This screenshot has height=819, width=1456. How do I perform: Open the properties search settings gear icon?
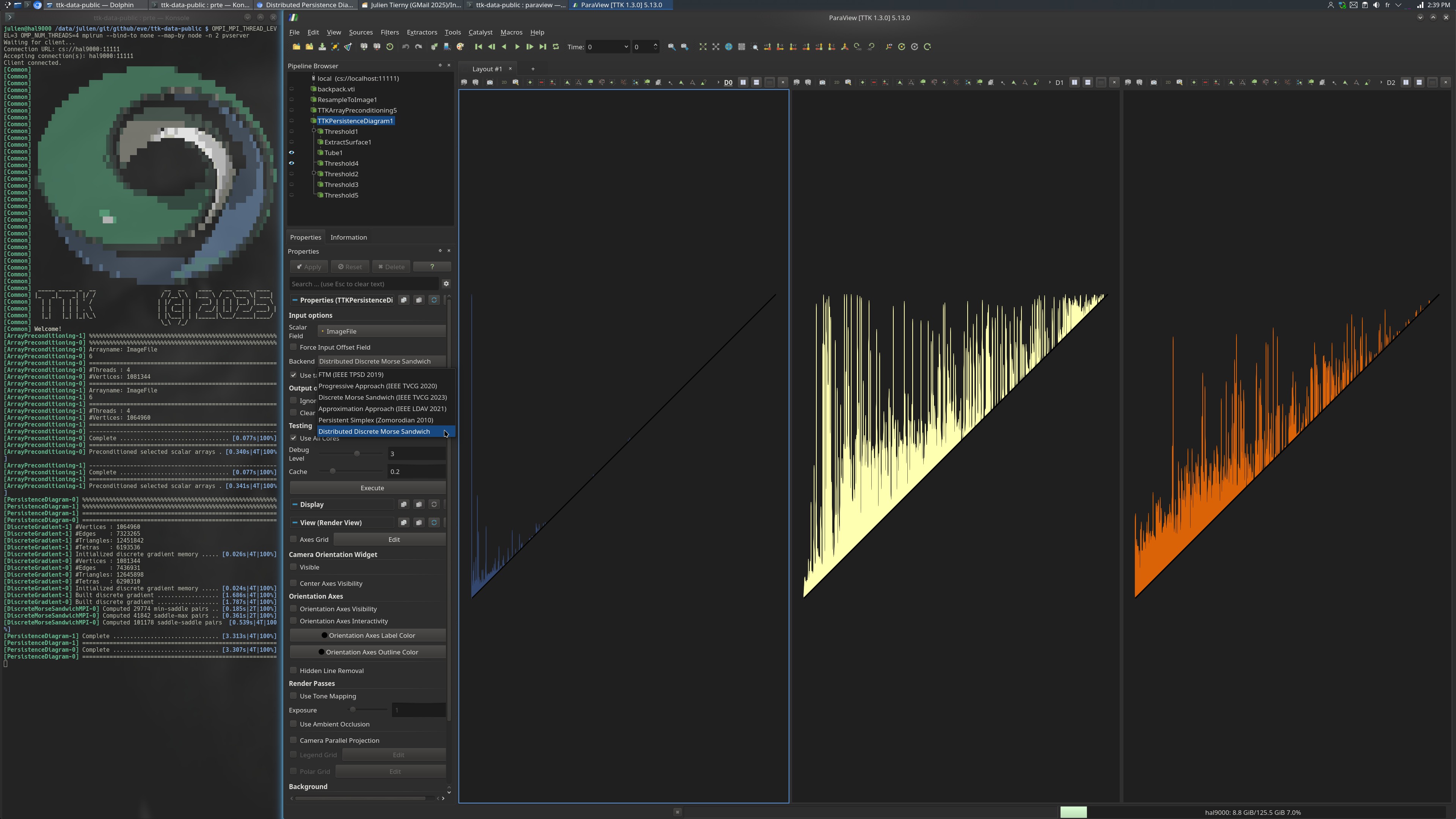446,284
